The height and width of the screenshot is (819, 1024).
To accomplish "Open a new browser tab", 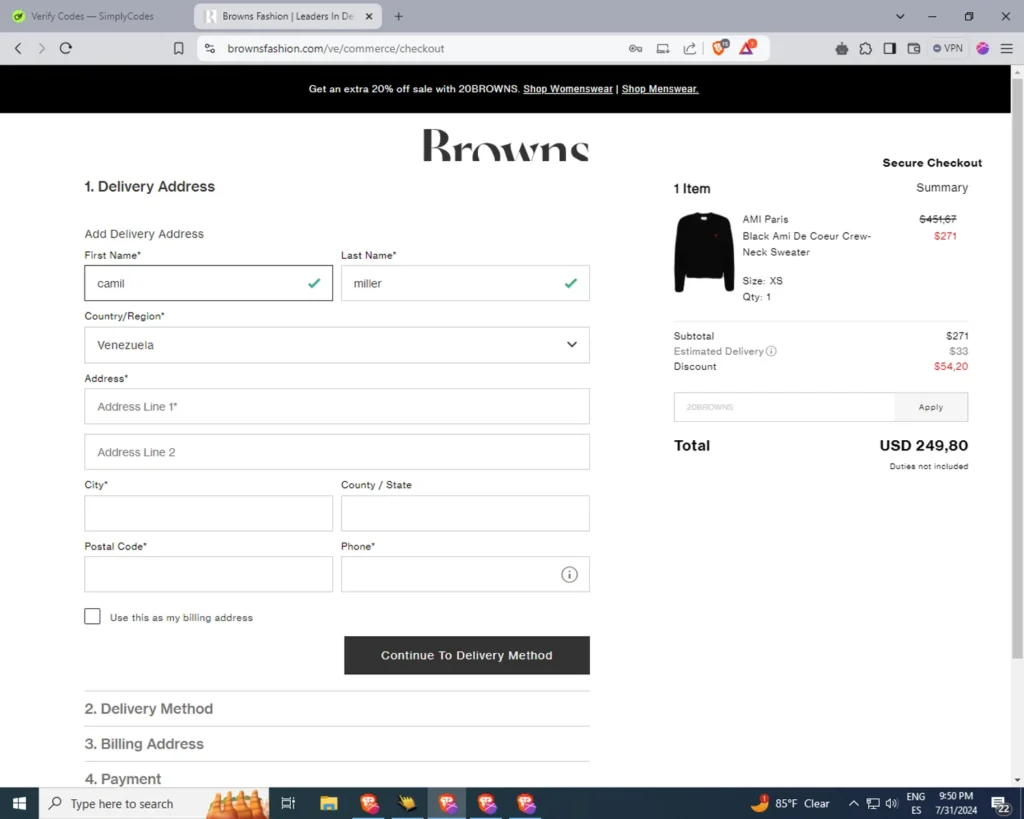I will (x=399, y=16).
